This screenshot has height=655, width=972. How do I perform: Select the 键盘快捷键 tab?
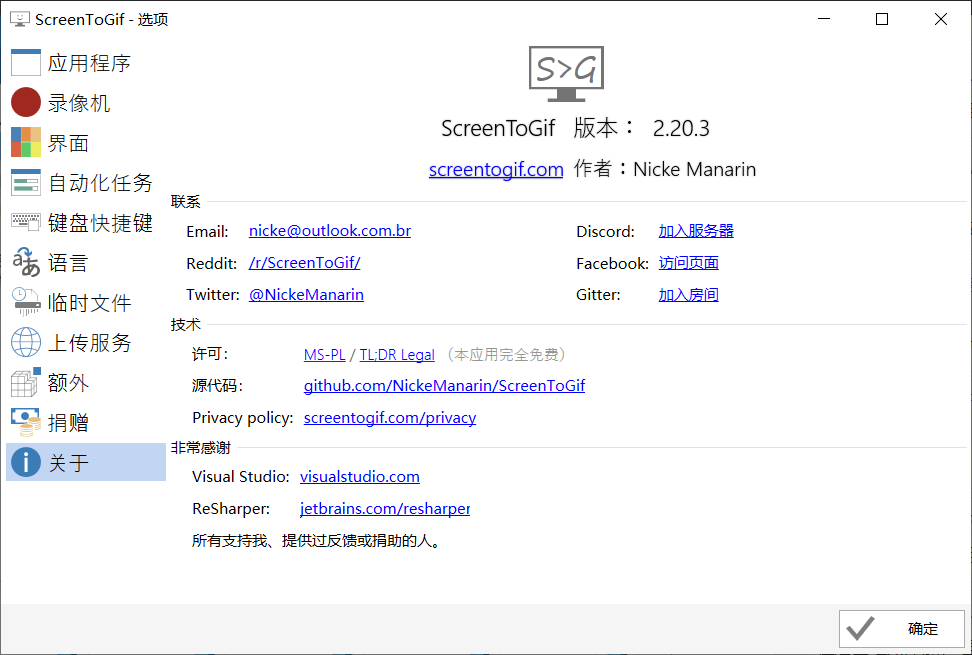86,222
